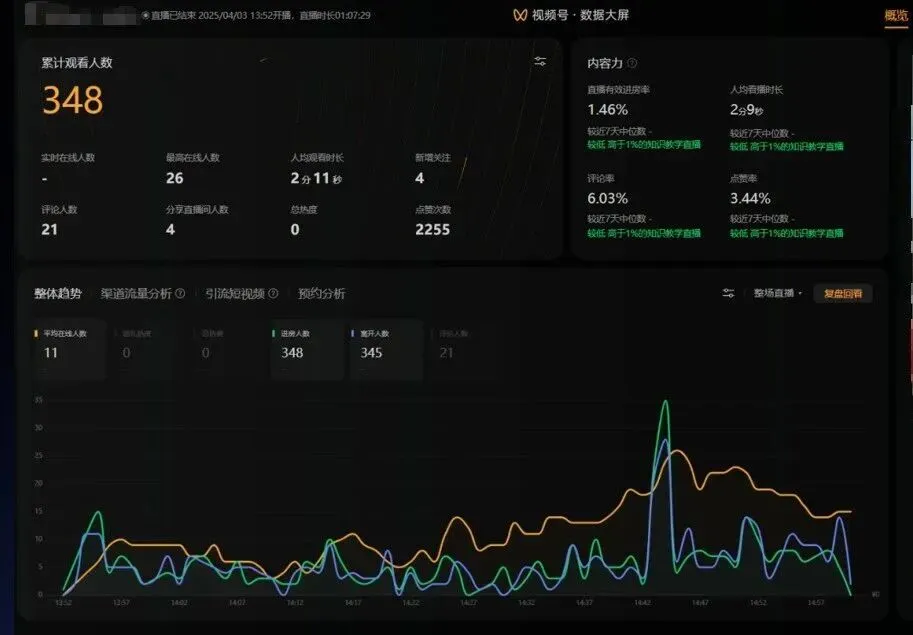Click the 评论人数 label in the top card
The width and height of the screenshot is (913, 635).
pos(59,210)
